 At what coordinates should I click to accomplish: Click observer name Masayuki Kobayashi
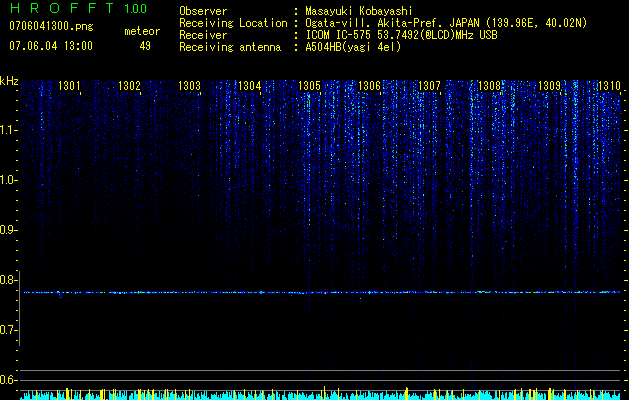[359, 11]
